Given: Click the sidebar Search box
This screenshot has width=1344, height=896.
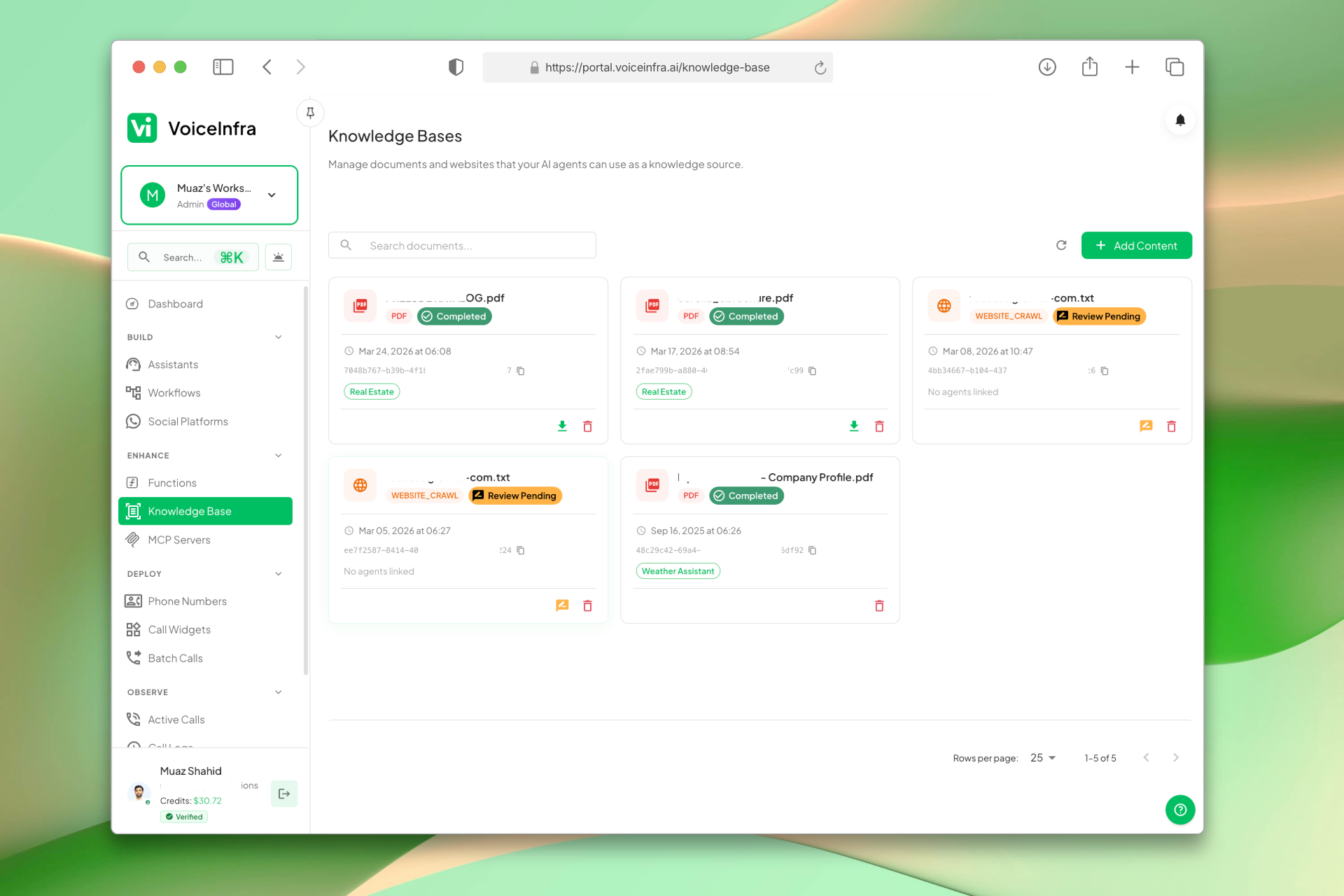Looking at the screenshot, I should click(193, 257).
